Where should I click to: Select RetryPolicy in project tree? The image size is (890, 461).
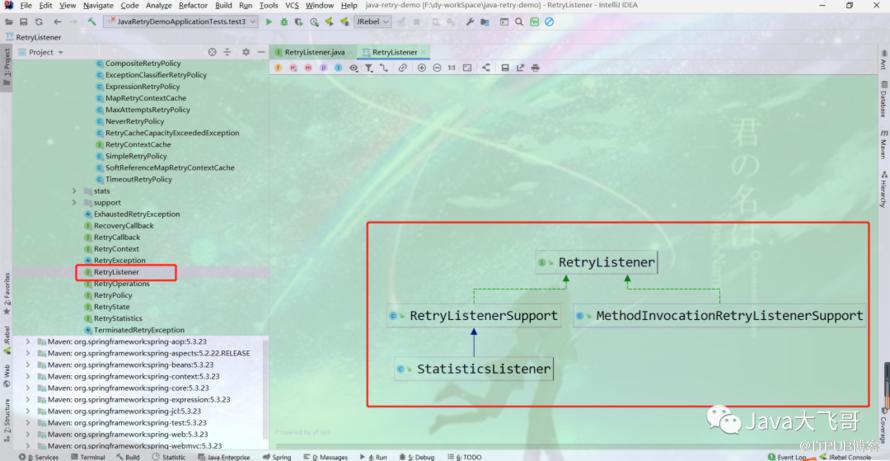pyautogui.click(x=113, y=295)
